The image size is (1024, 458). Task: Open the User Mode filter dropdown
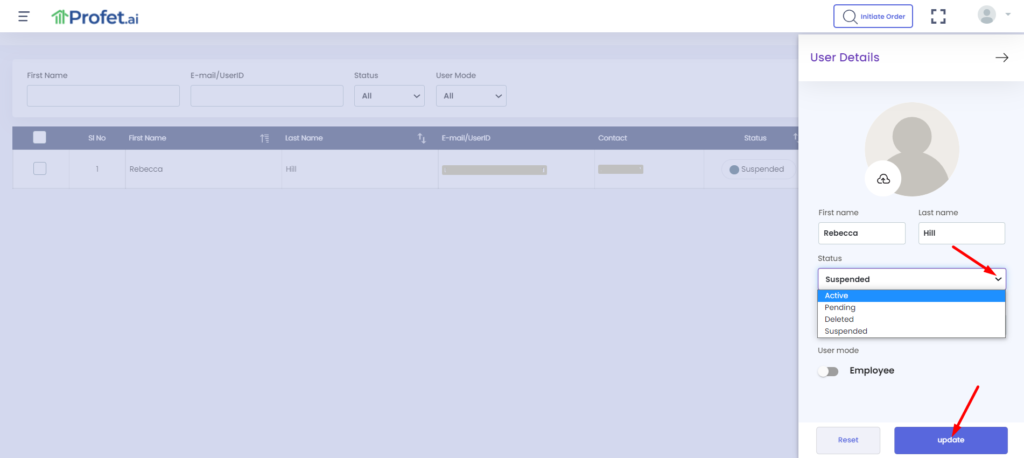(471, 96)
